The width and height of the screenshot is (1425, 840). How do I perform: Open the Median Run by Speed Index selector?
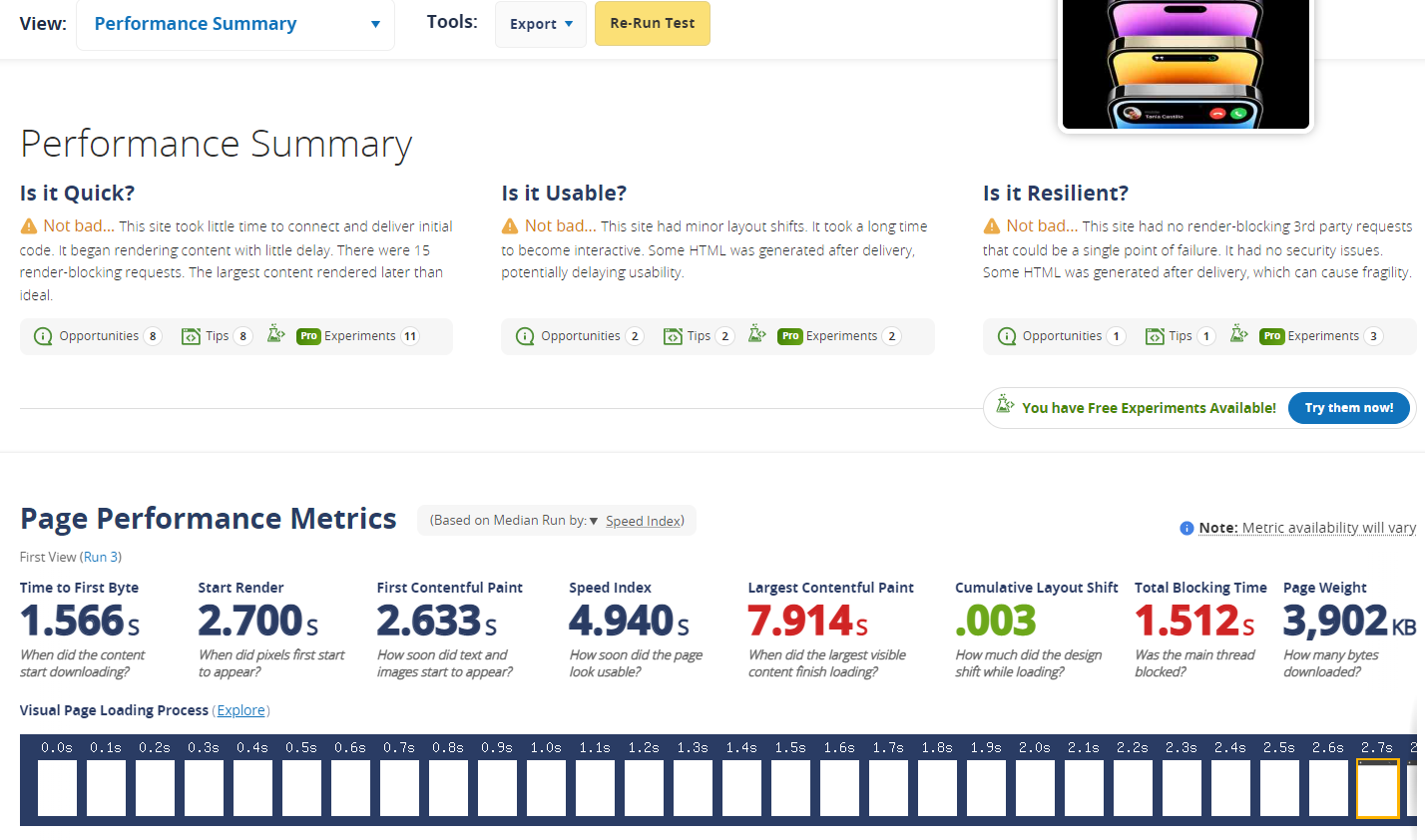643,521
